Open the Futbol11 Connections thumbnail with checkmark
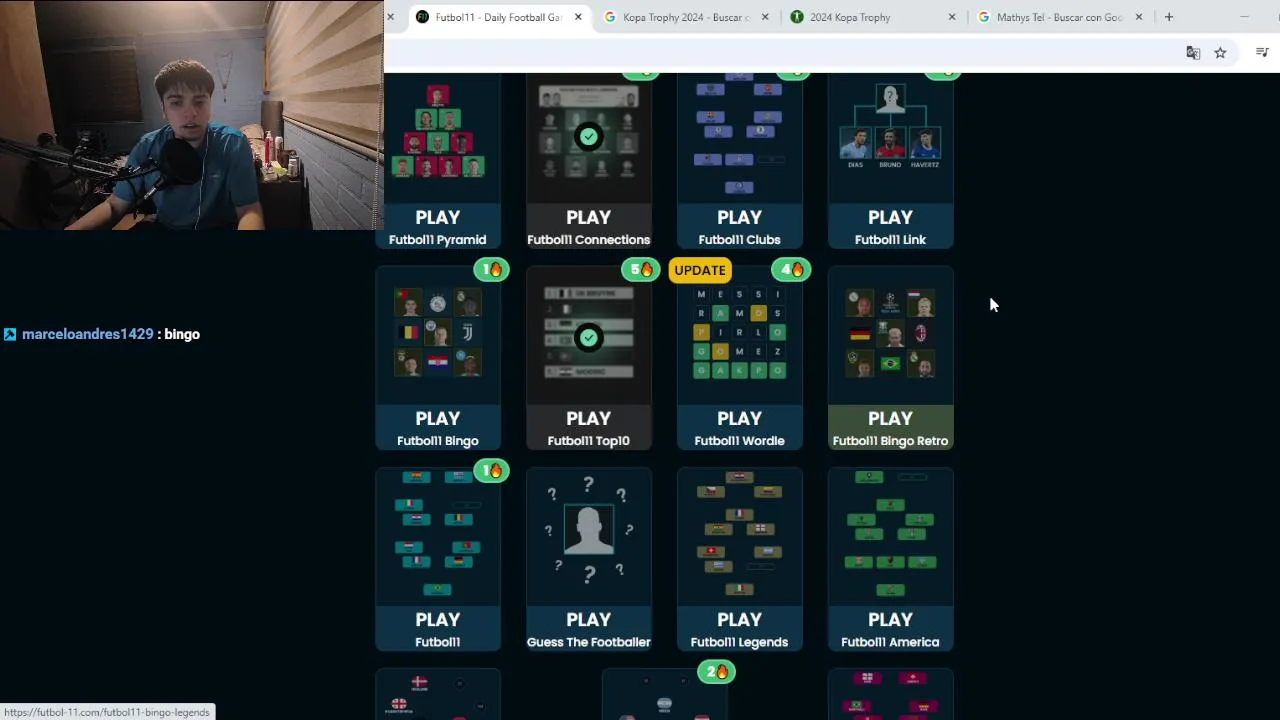 (588, 138)
